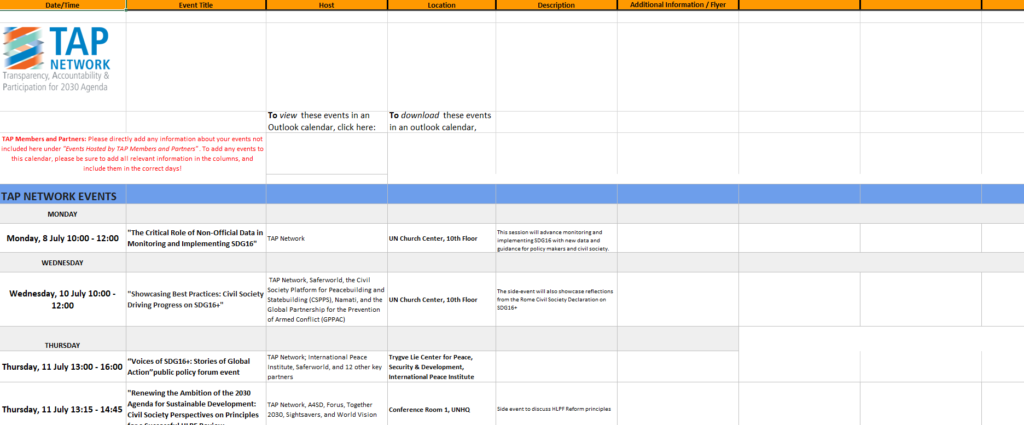Click the 'To view these events' Outlook cell

tap(326, 121)
